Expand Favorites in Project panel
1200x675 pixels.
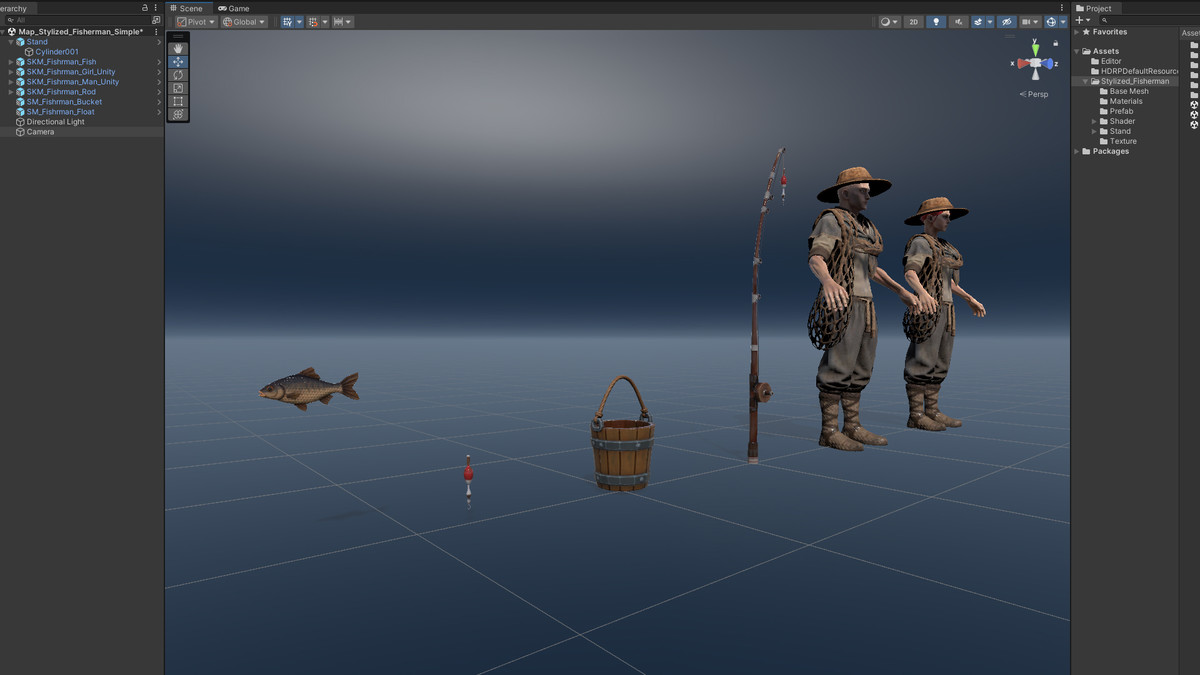coord(1077,32)
